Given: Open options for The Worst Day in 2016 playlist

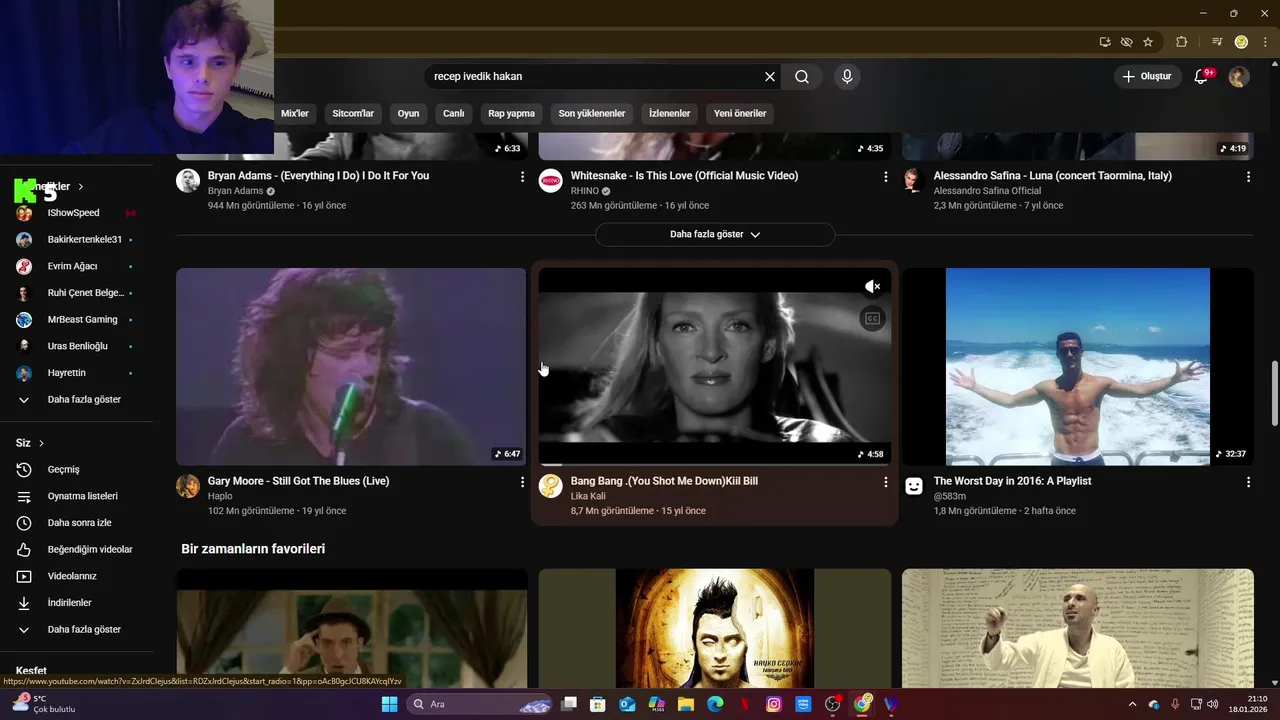Looking at the screenshot, I should pos(1248,482).
